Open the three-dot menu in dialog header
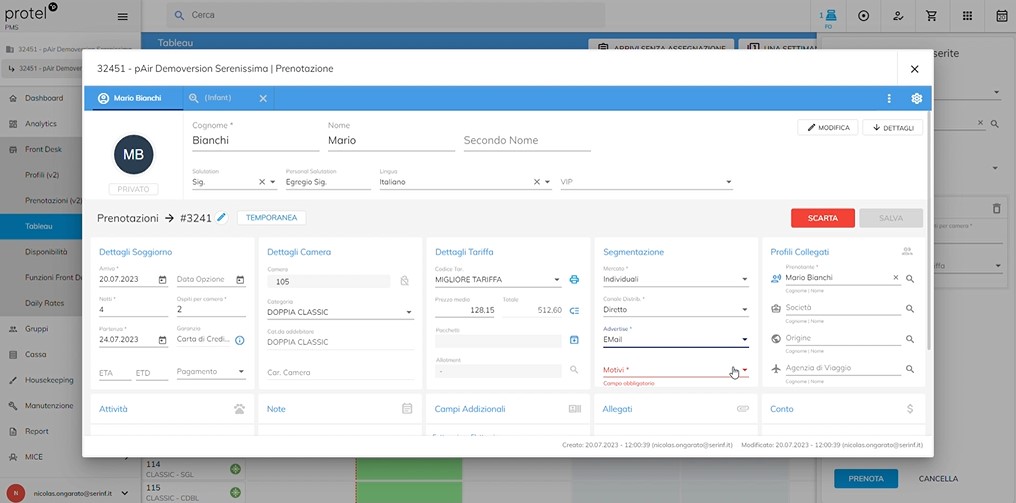 [x=889, y=99]
